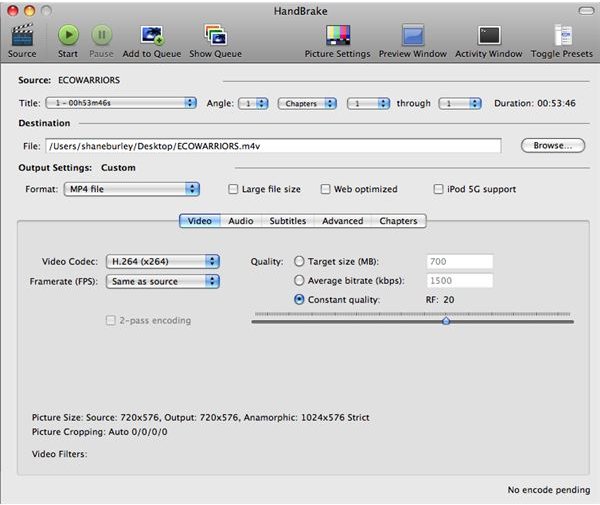Click the Target size 700 field
The image size is (600, 505).
[x=460, y=261]
